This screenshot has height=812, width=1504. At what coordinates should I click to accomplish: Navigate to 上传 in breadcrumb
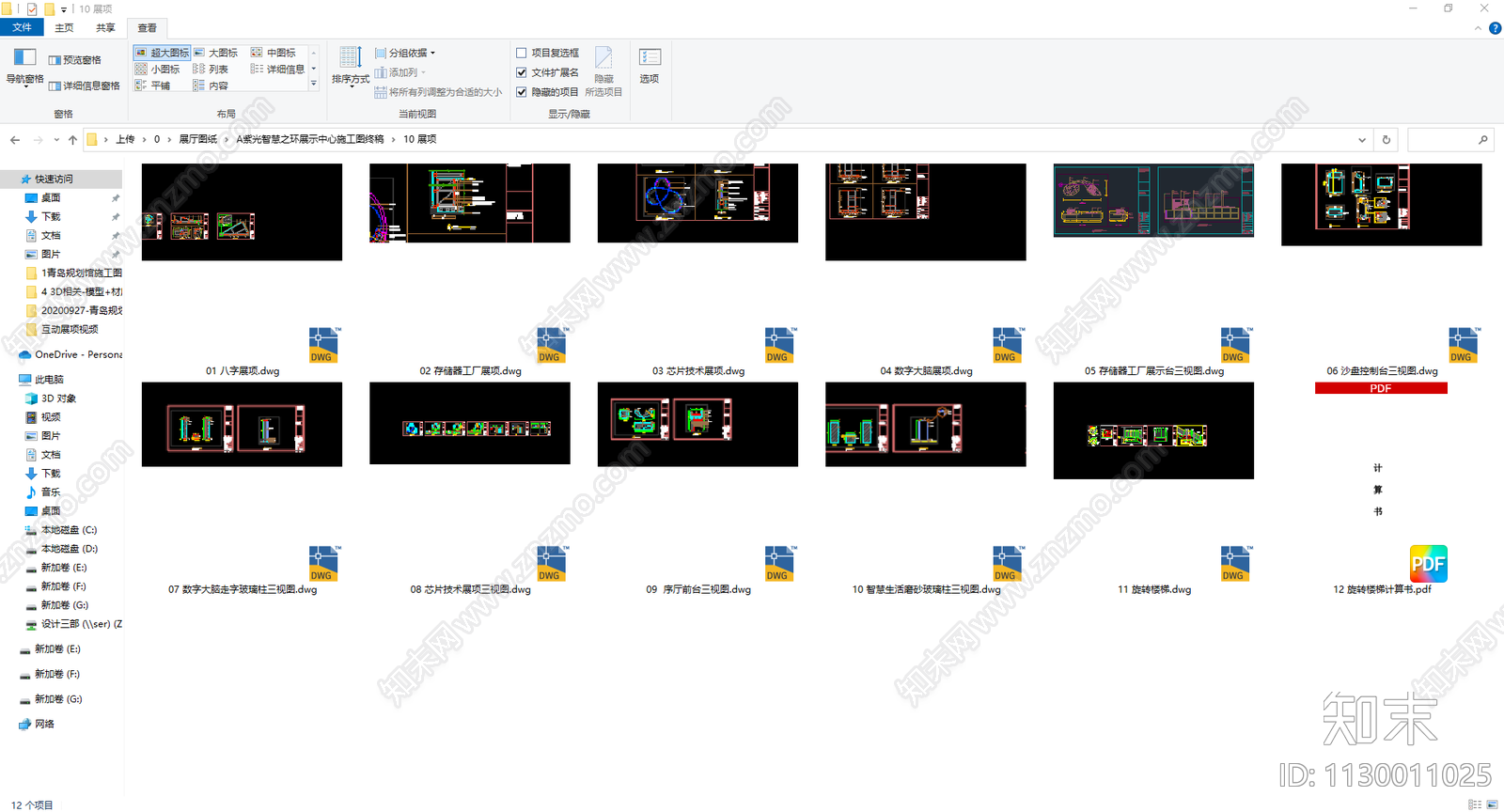125,139
